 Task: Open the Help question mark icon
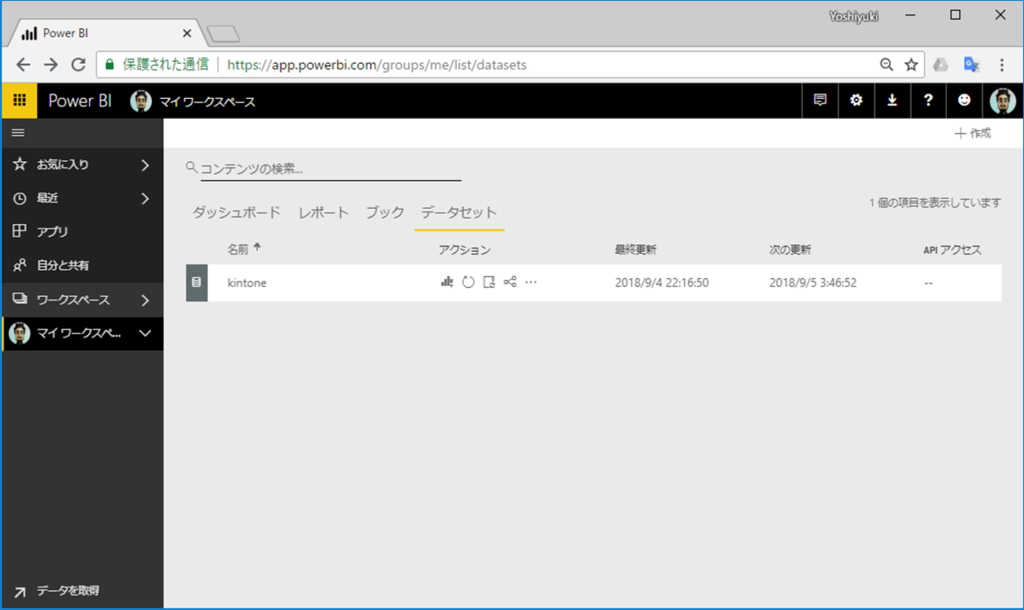[928, 100]
